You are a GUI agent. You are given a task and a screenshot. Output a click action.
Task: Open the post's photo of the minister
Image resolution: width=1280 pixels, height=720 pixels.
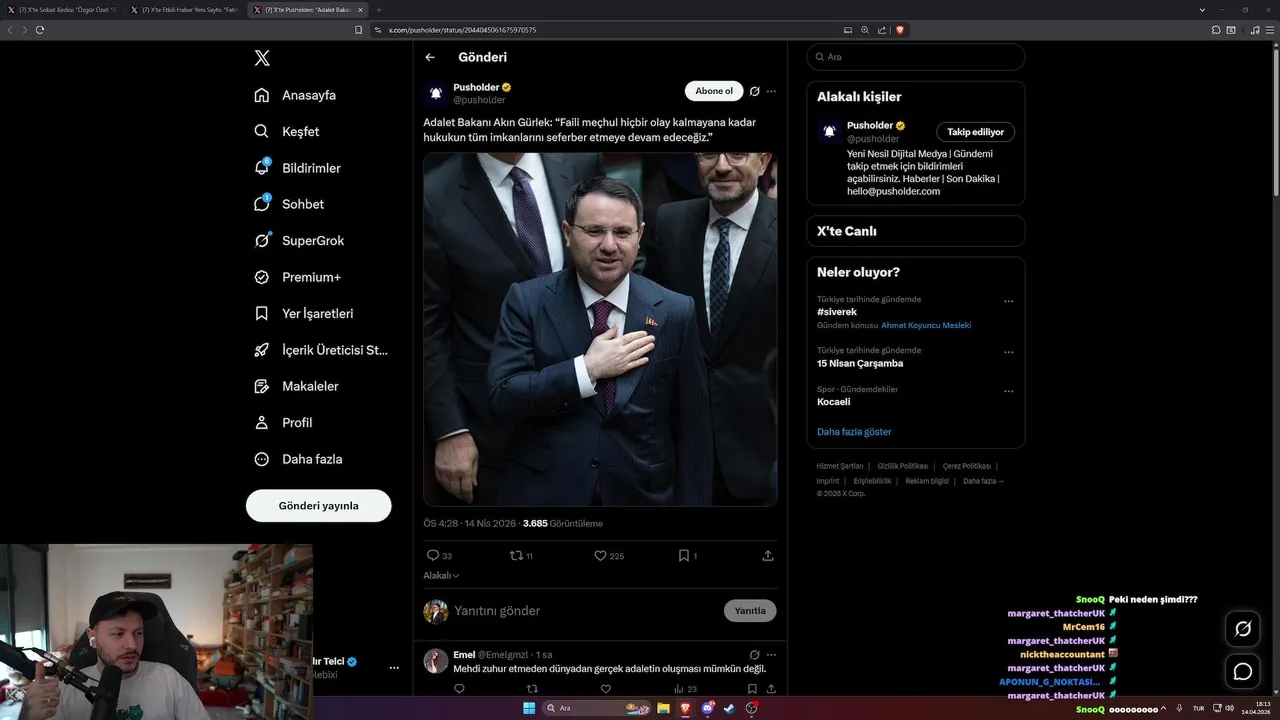coord(600,329)
